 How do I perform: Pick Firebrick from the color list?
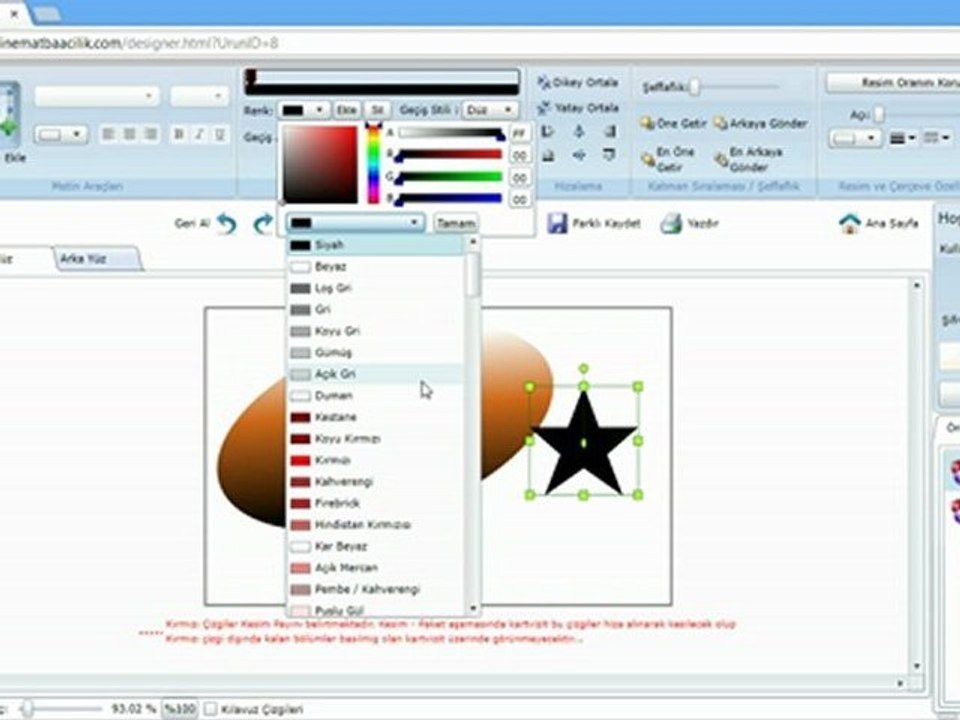point(375,503)
